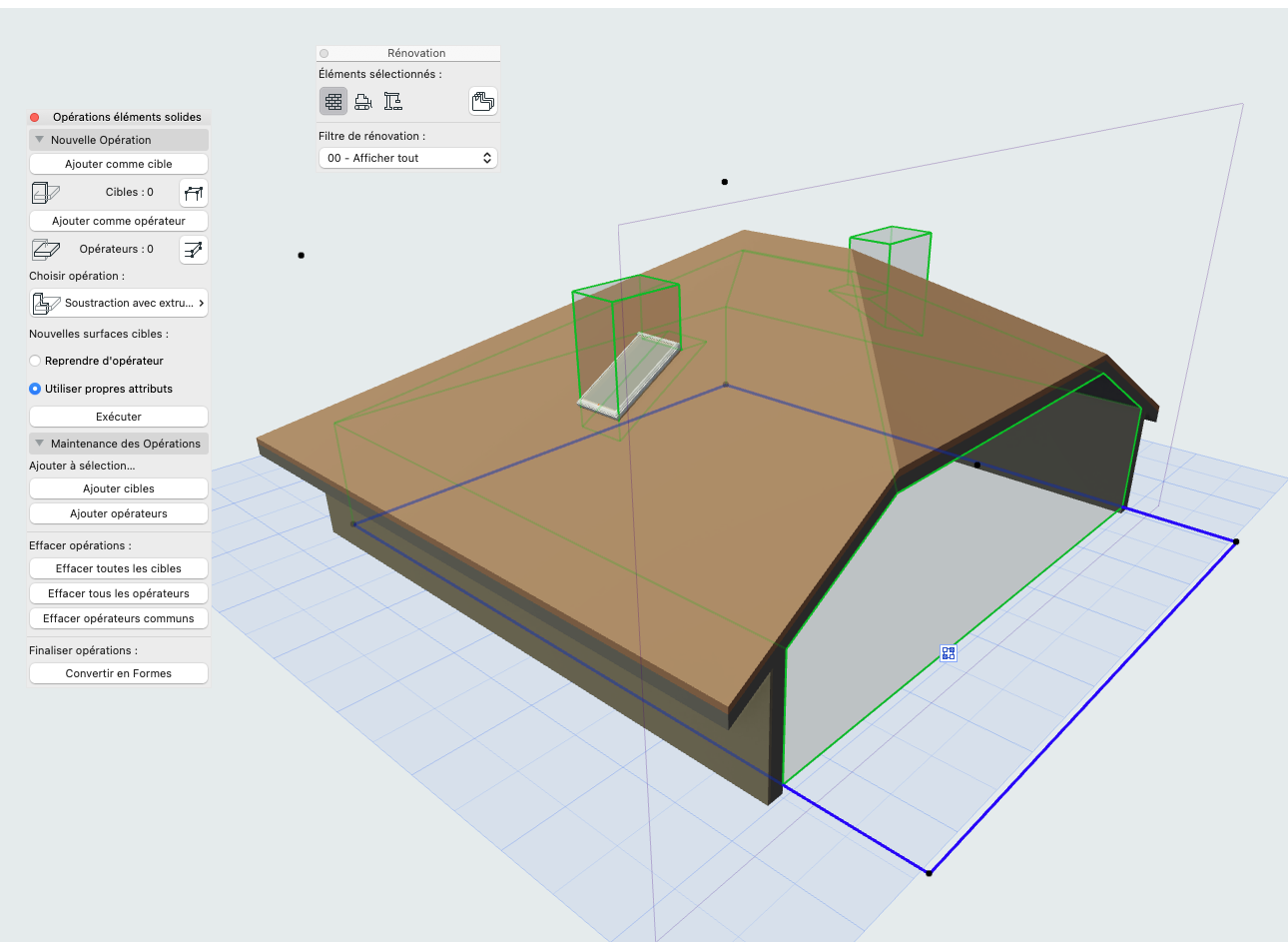
Task: Open the 00 - Afficher tout filter dropdown
Action: pos(407,158)
